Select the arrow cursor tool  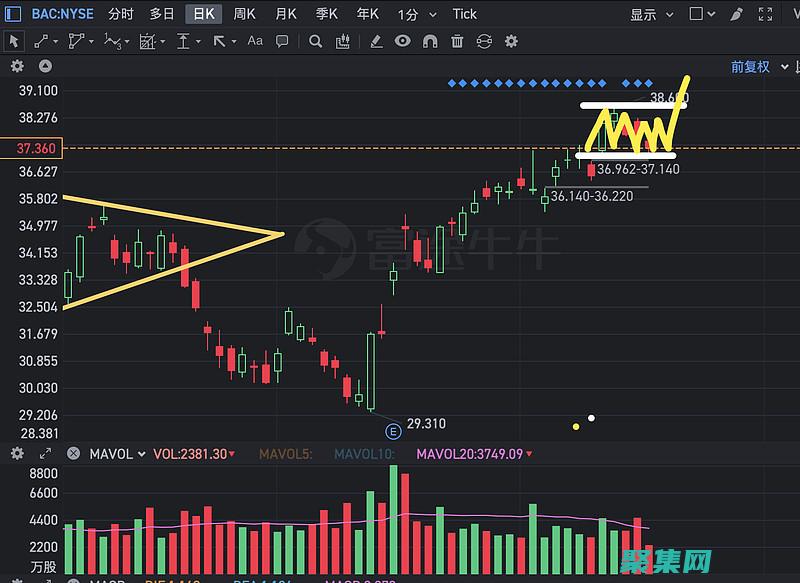point(15,41)
